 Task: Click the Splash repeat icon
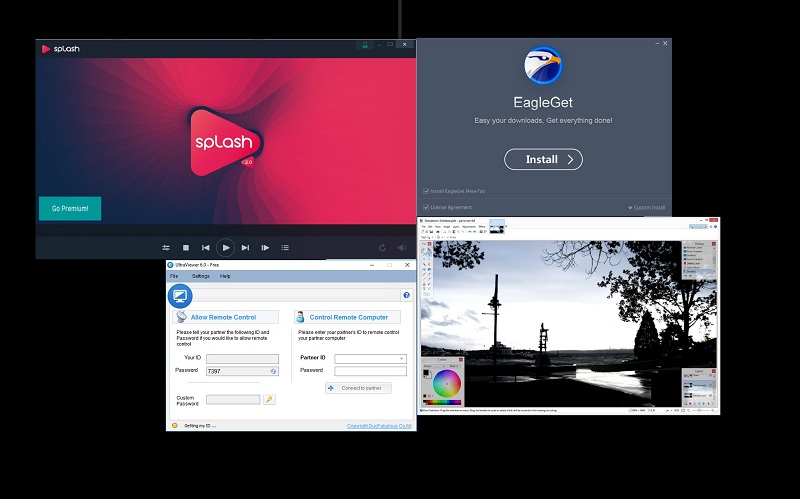[x=382, y=247]
